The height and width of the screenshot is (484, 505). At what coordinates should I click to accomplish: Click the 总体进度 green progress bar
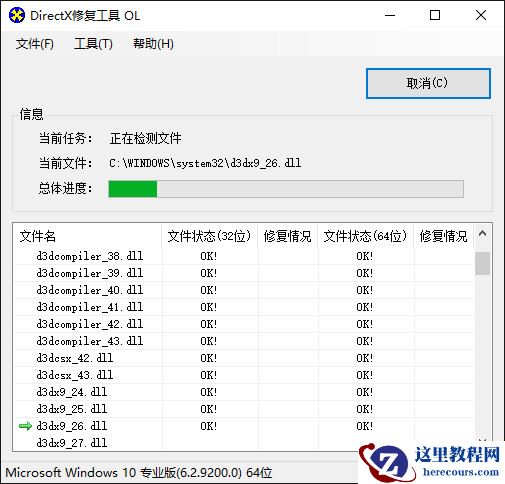tap(286, 189)
